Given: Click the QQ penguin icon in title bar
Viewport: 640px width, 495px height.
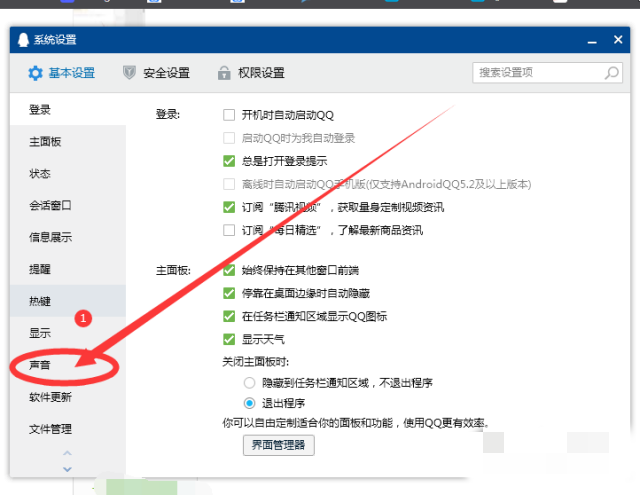Looking at the screenshot, I should click(x=23, y=40).
